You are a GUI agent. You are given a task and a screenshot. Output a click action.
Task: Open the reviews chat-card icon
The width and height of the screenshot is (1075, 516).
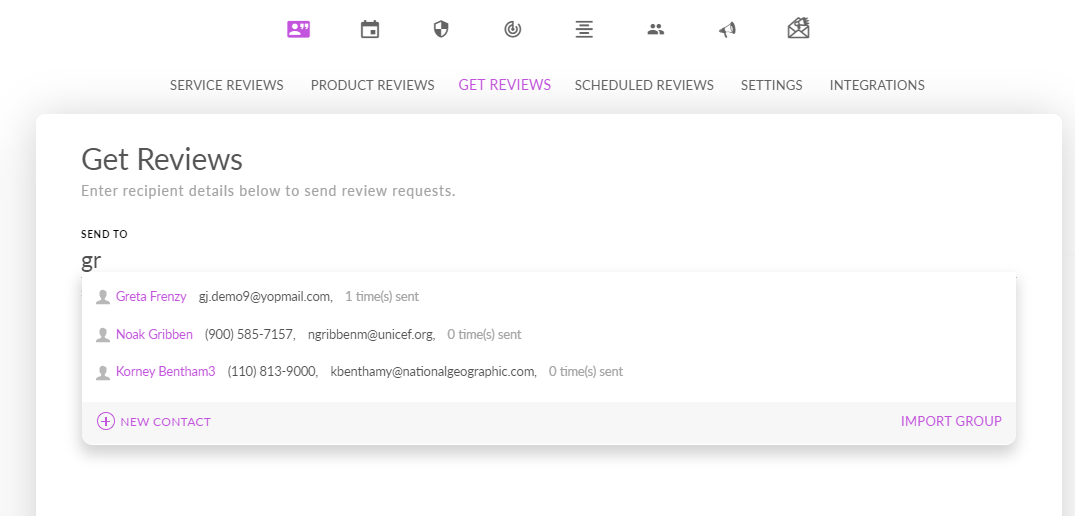coord(298,29)
